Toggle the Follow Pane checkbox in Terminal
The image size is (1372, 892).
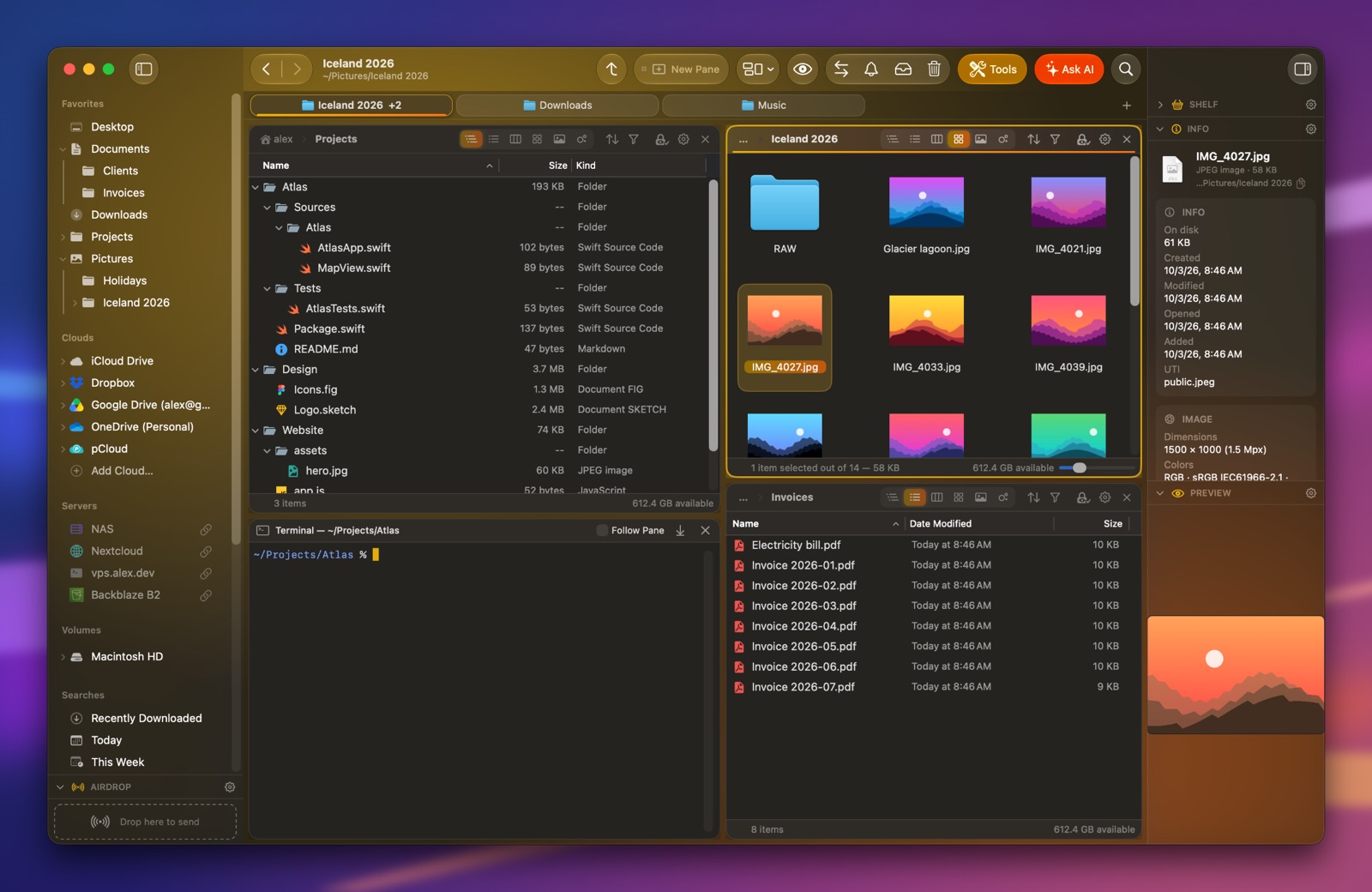[602, 531]
